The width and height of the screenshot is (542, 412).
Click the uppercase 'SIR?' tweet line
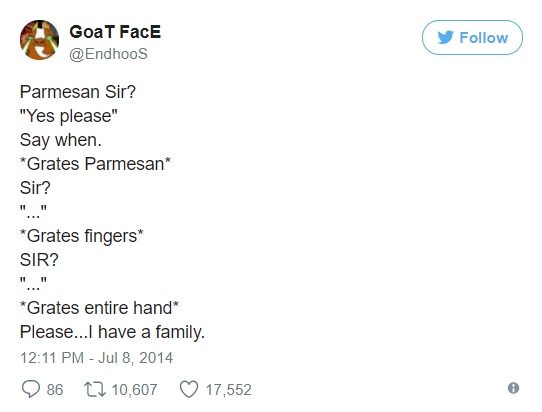(x=39, y=260)
